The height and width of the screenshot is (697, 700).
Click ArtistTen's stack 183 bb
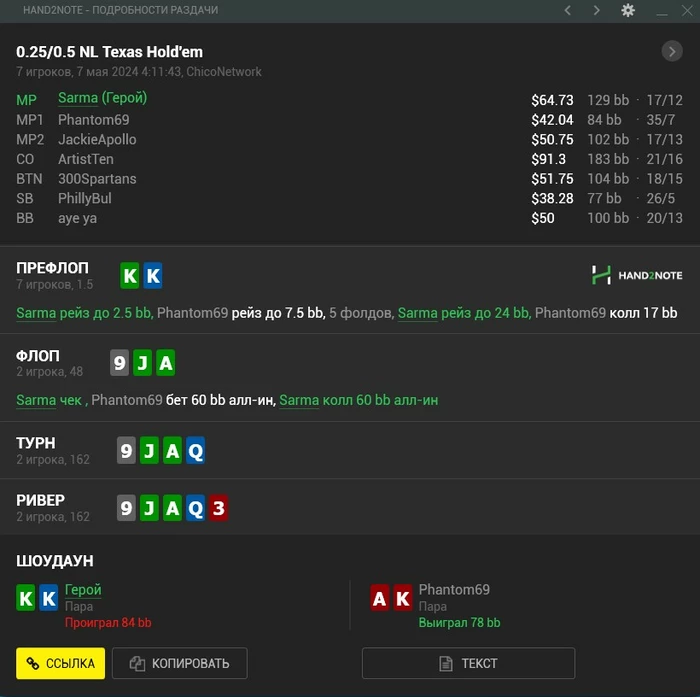tap(608, 159)
